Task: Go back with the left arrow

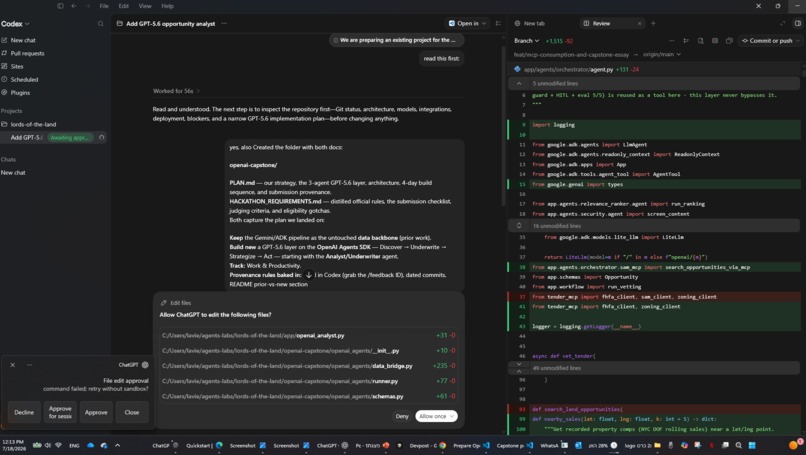Action: (x=74, y=6)
